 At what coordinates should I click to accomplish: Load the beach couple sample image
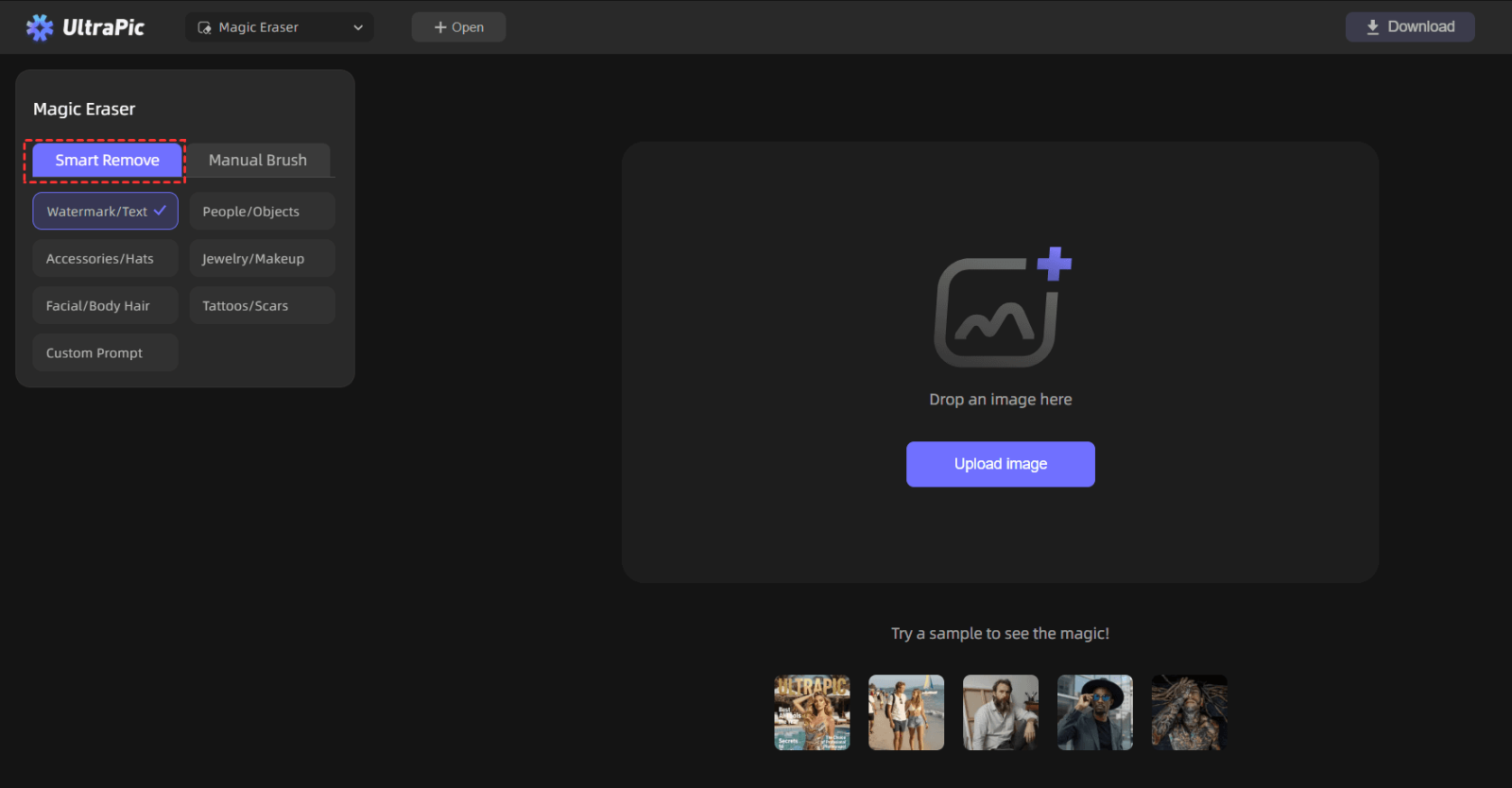tap(906, 712)
